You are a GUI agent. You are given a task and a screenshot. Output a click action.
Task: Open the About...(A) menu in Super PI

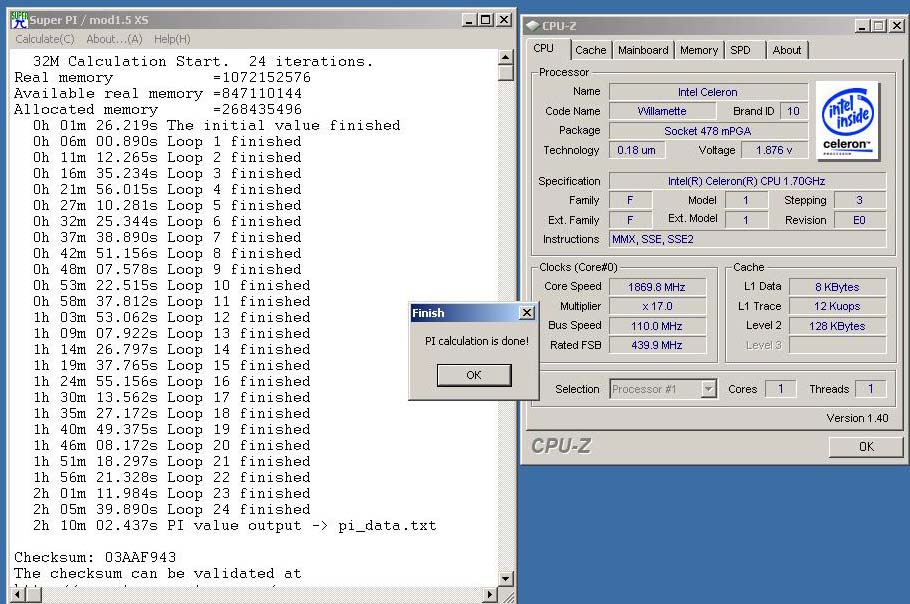pos(114,39)
